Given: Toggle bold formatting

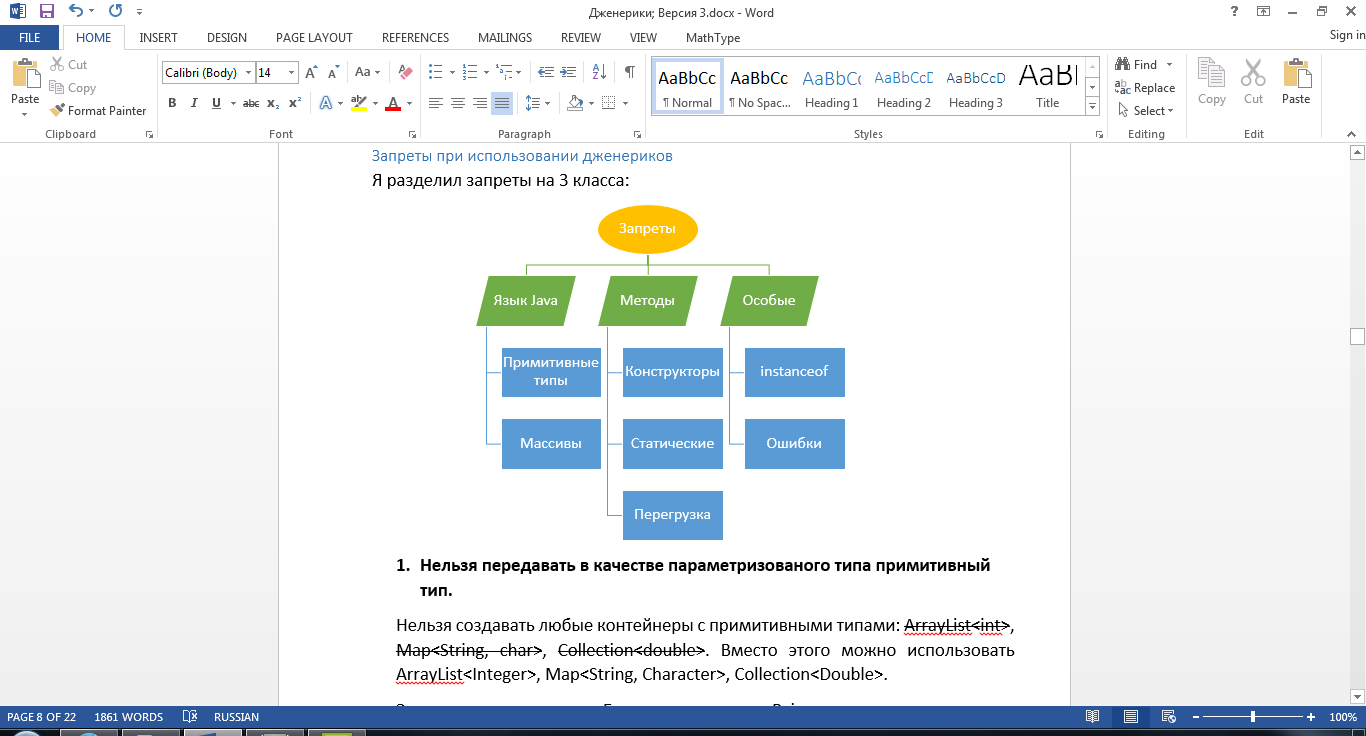Looking at the screenshot, I should pos(172,103).
